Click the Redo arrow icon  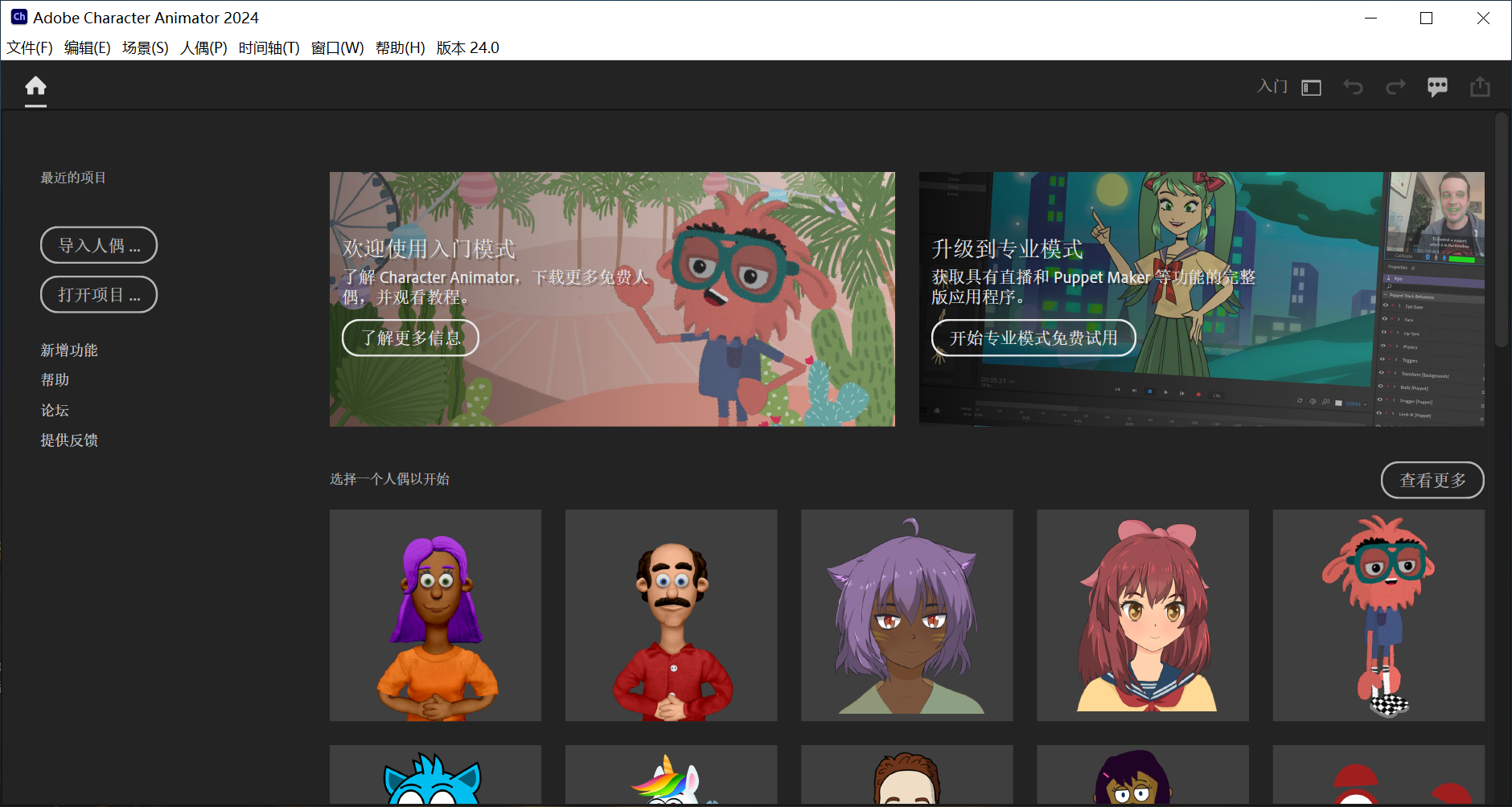(x=1395, y=87)
